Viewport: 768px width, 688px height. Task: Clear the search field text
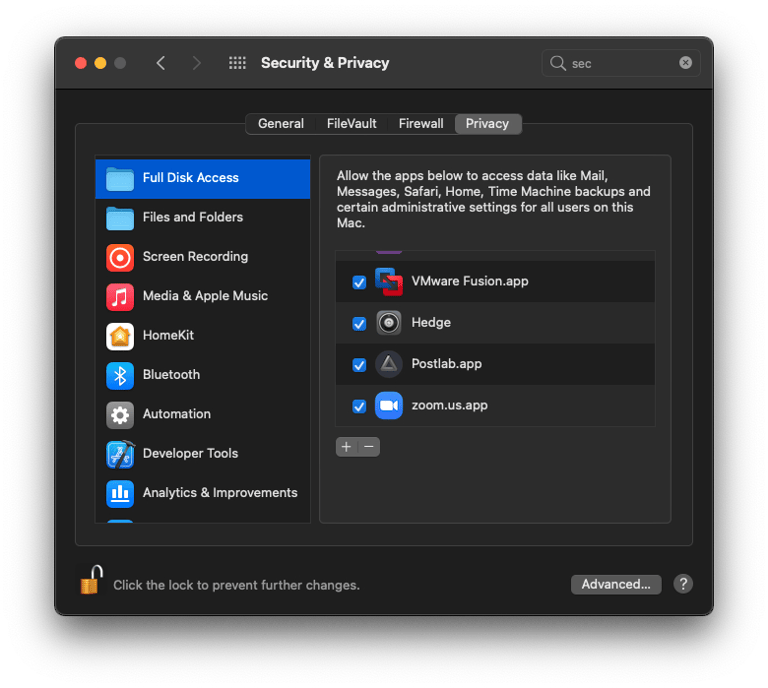685,63
